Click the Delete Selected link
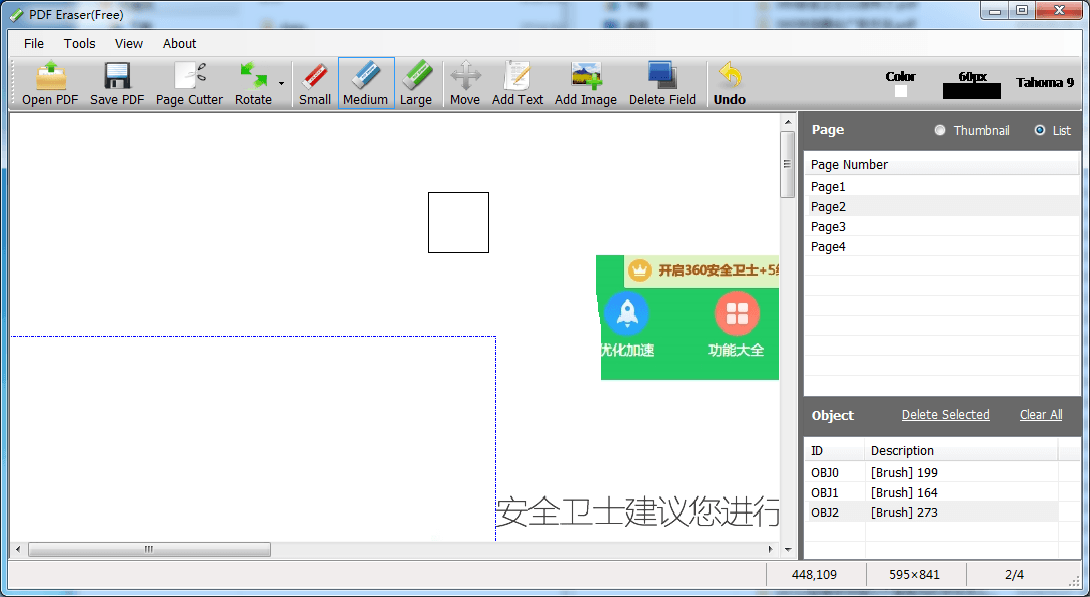This screenshot has width=1090, height=597. click(945, 415)
